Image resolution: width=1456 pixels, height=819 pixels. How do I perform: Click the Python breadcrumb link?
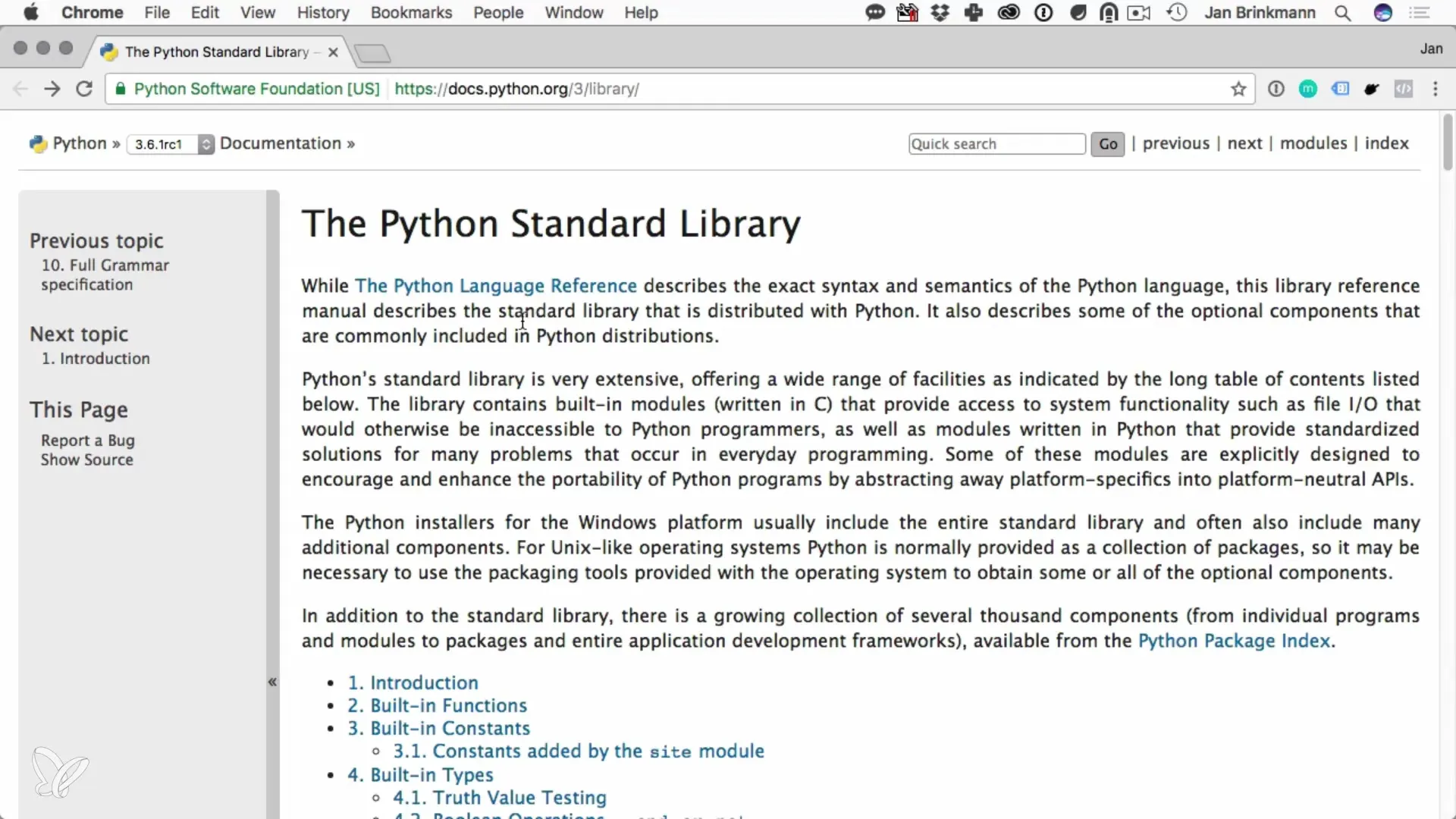[x=80, y=143]
